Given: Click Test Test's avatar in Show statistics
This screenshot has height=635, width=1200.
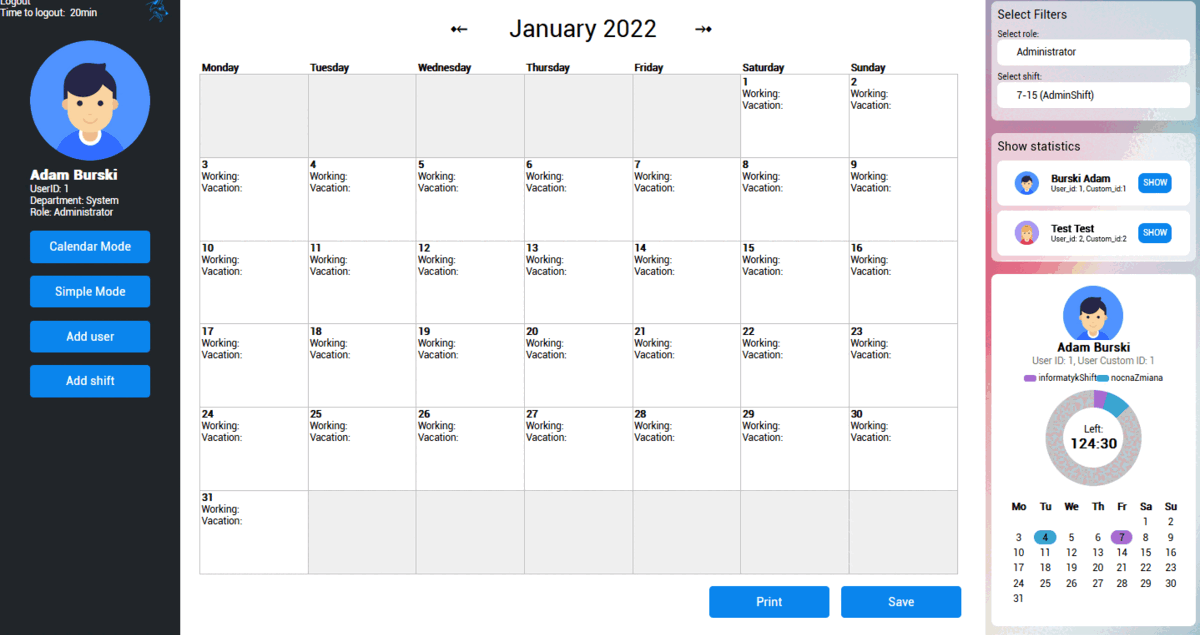Looking at the screenshot, I should [x=1026, y=232].
